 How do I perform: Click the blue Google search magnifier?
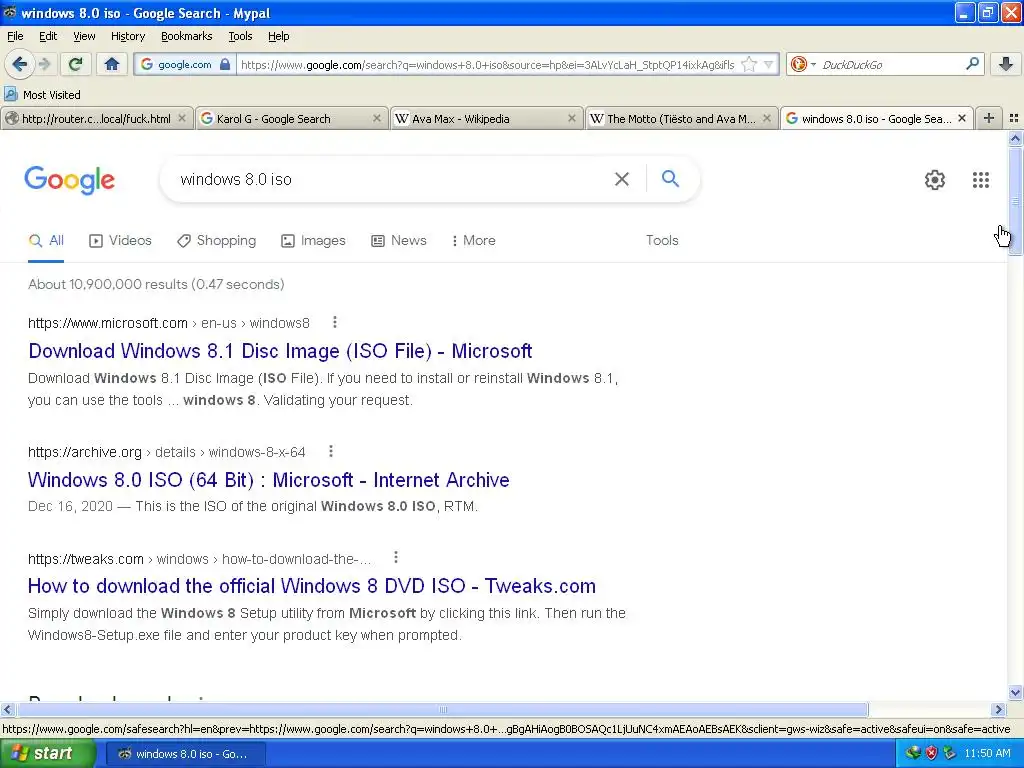tap(670, 178)
